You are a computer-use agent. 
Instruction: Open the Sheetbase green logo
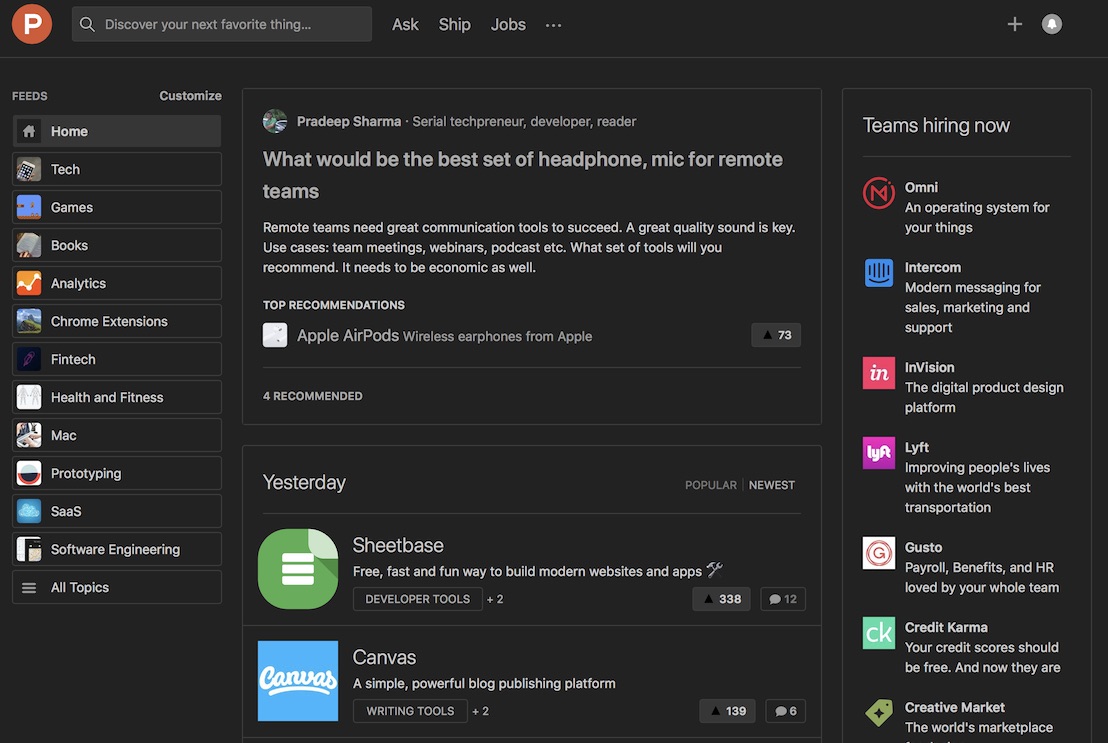[297, 569]
